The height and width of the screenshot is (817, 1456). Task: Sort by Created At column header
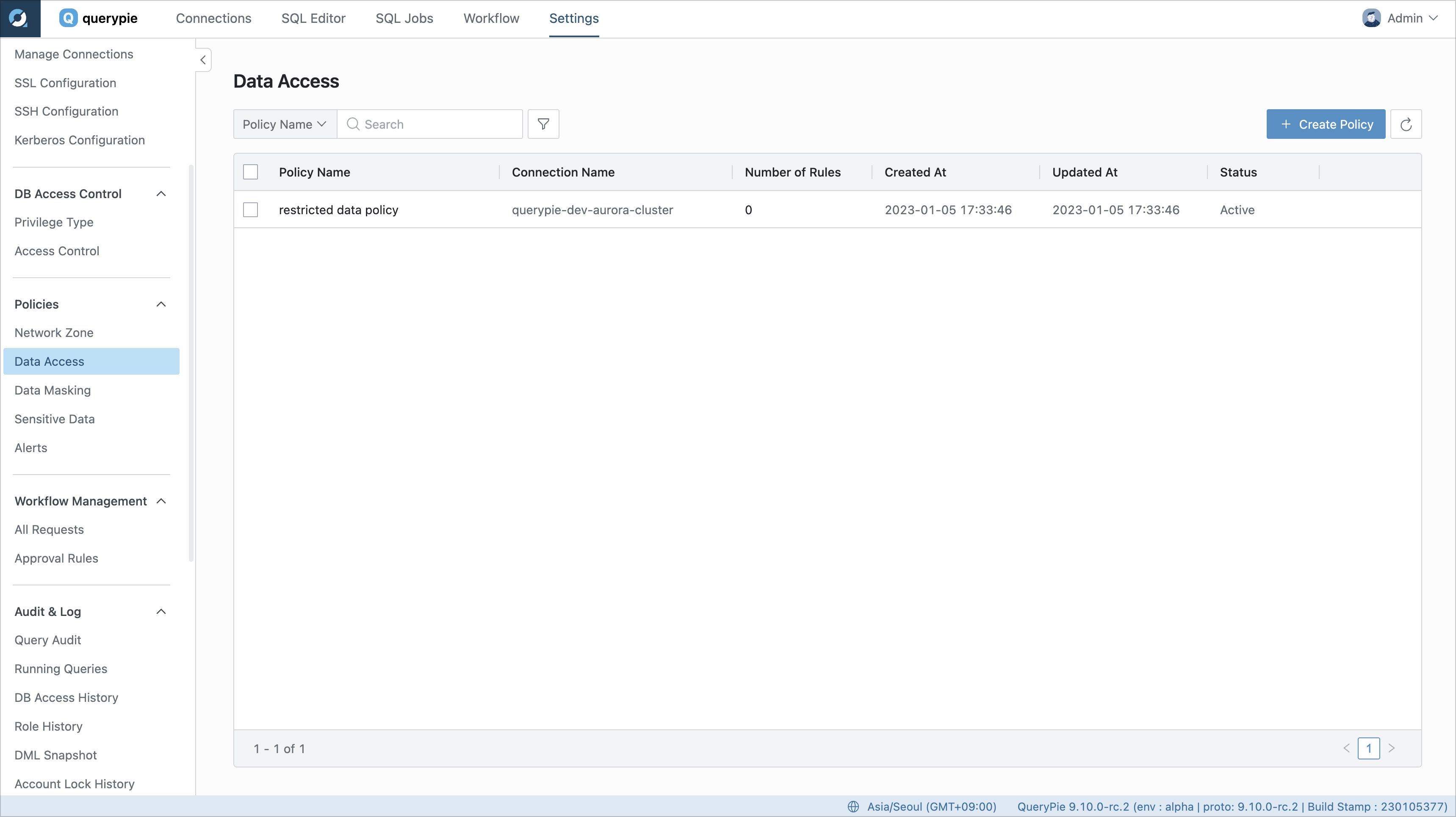point(915,172)
